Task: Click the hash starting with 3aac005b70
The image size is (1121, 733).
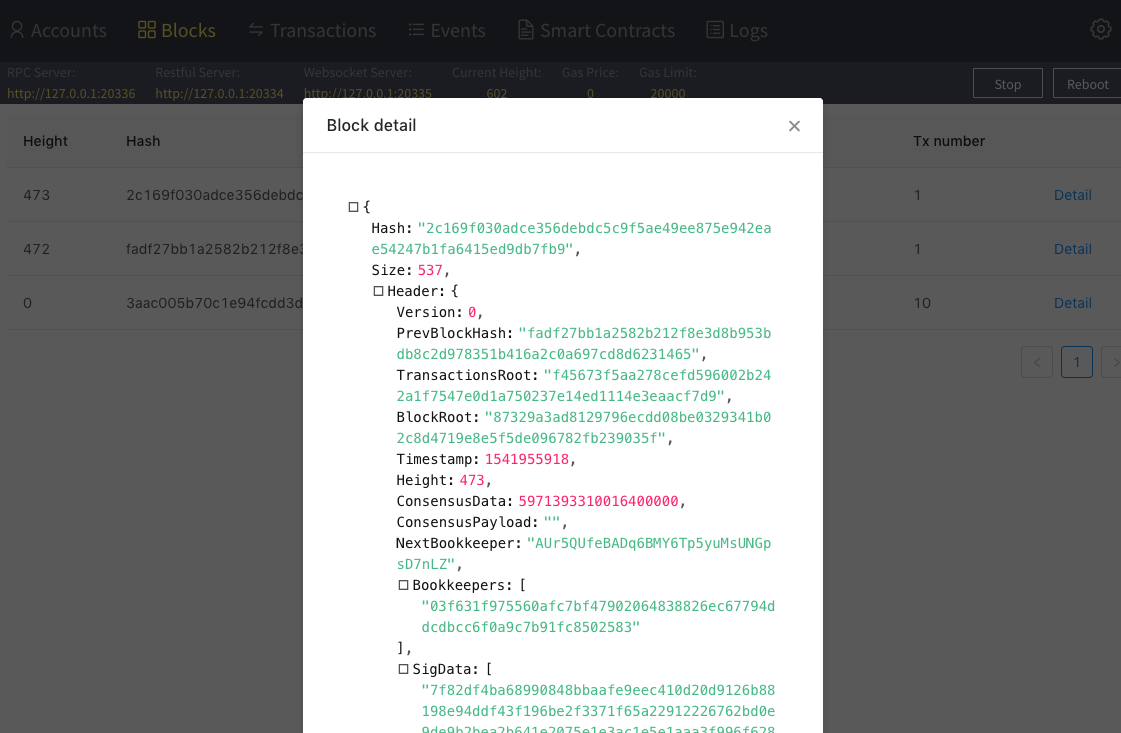Action: click(214, 303)
